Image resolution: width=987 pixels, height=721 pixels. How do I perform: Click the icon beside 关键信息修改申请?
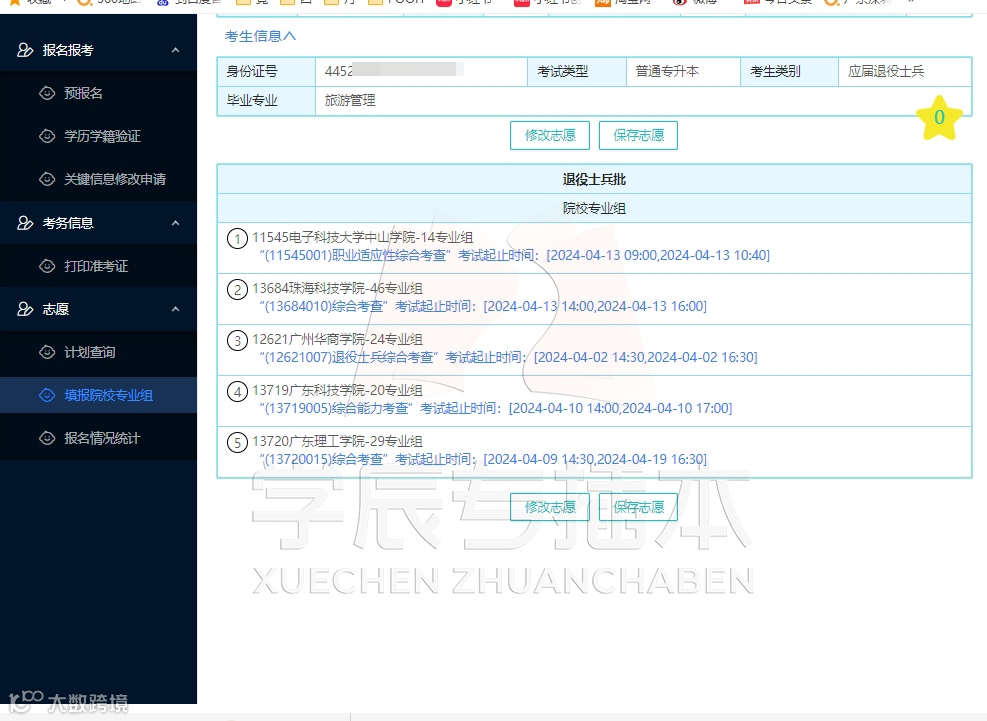[x=47, y=179]
